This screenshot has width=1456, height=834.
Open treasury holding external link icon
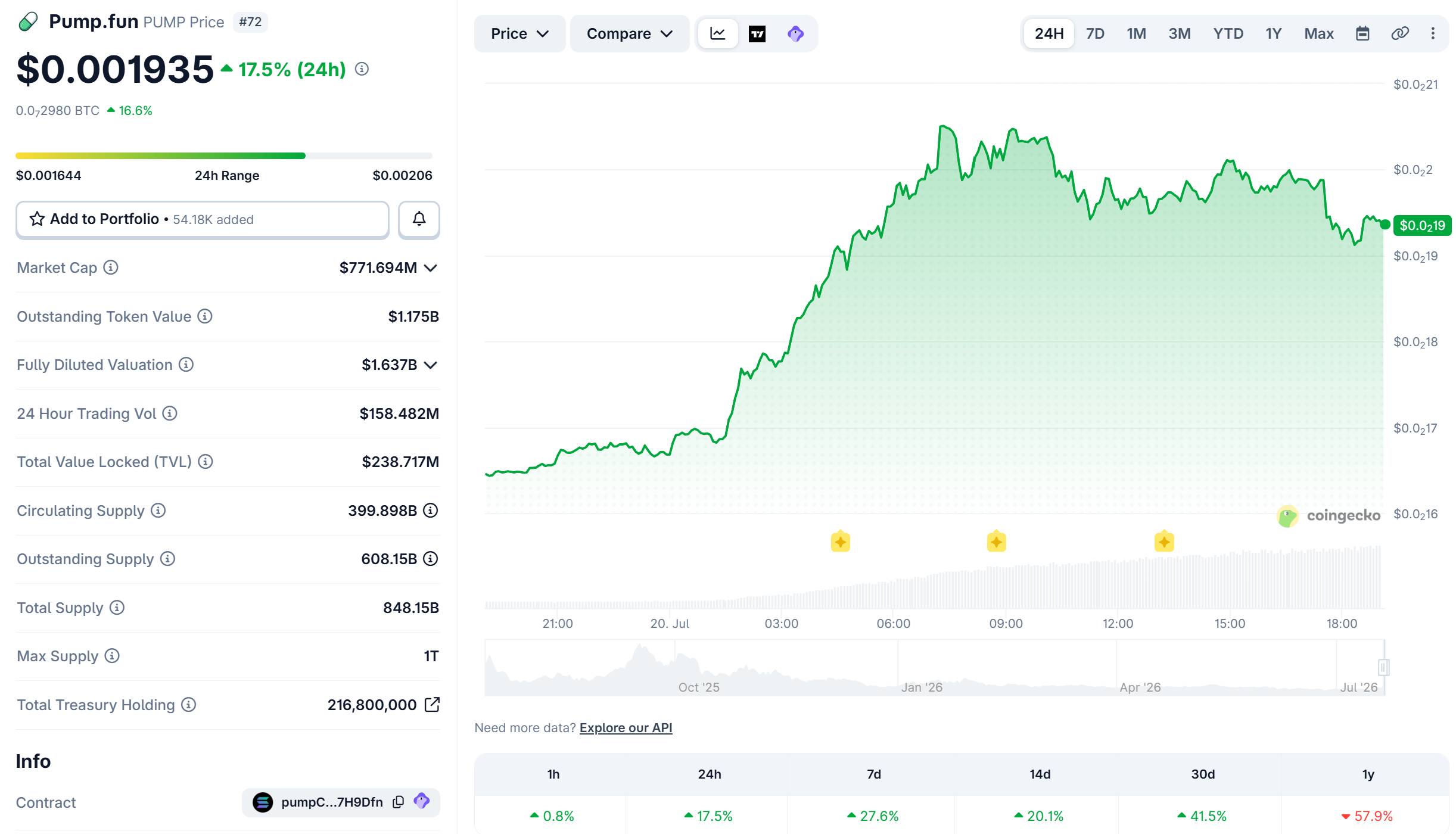[x=432, y=705]
